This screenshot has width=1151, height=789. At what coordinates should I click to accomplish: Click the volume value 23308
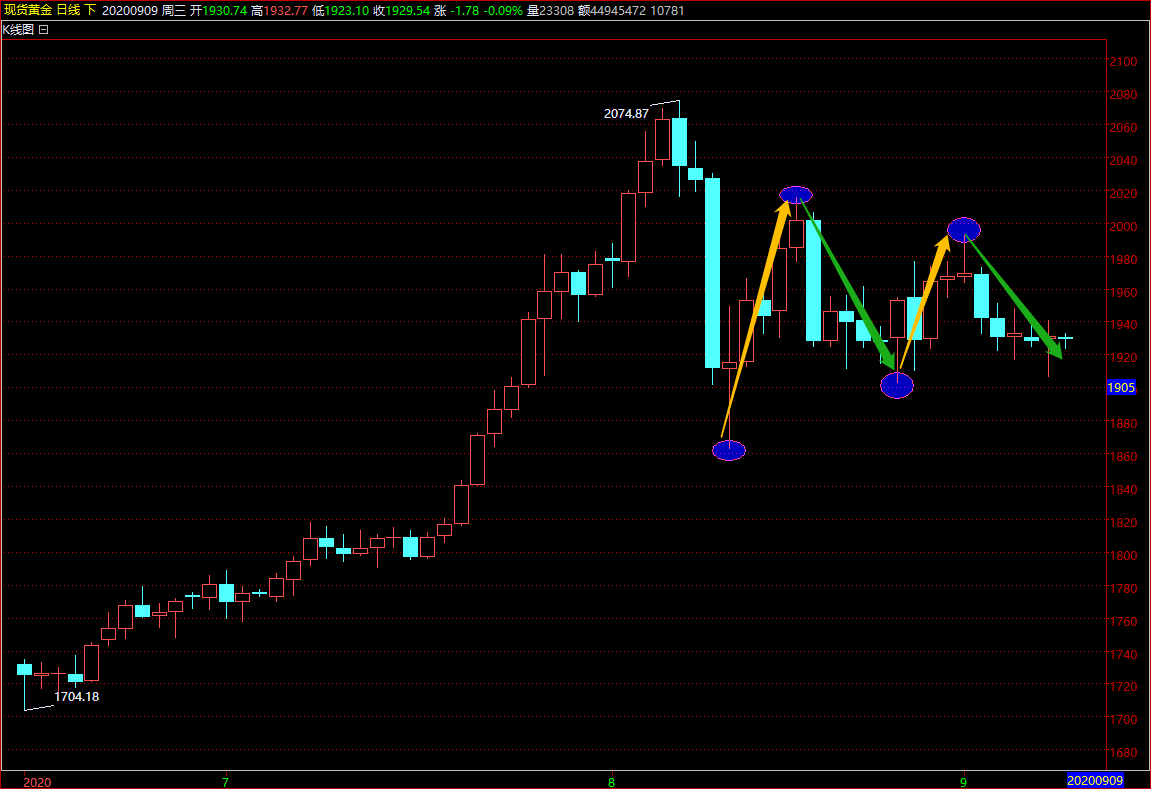pyautogui.click(x=557, y=11)
